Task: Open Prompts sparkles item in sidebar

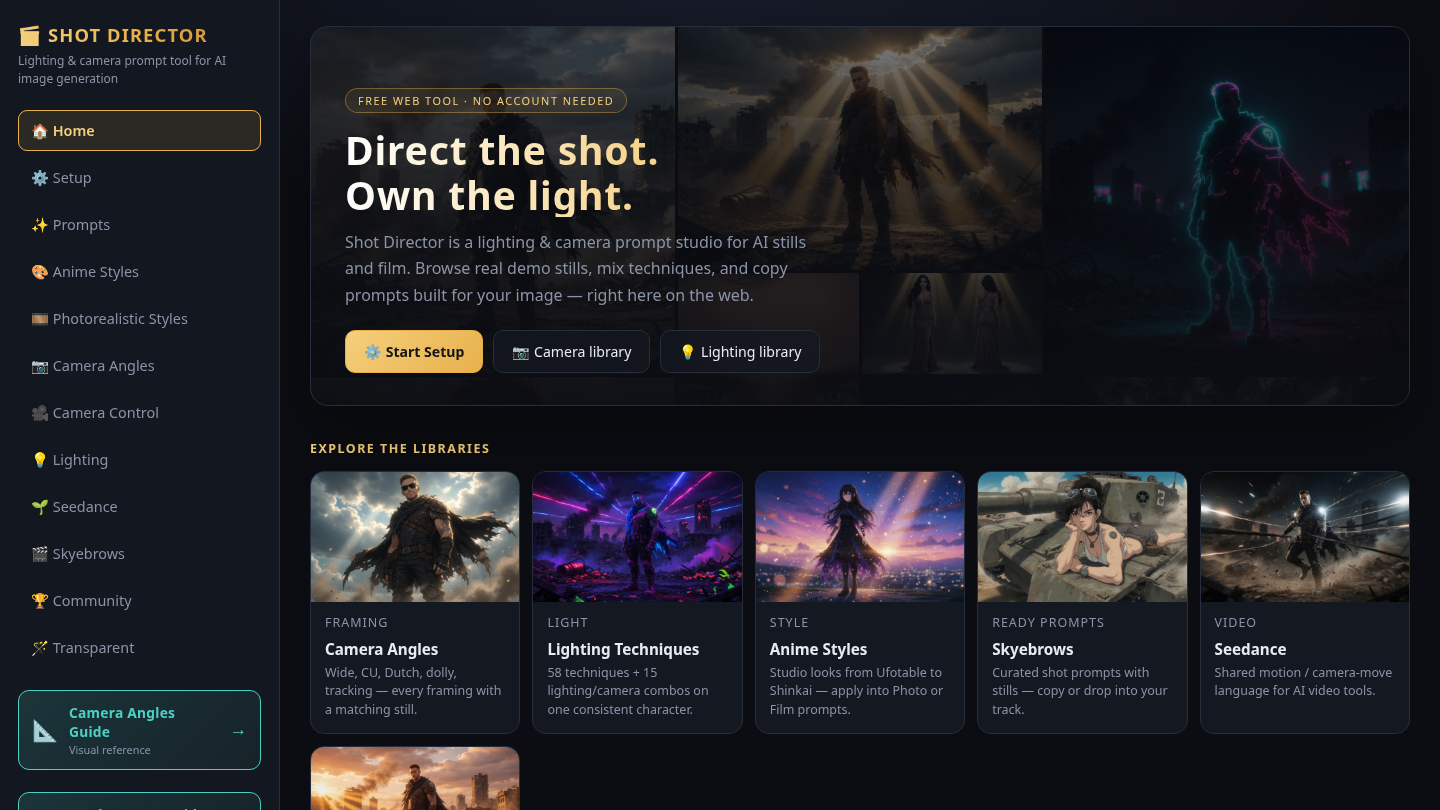Action: (x=139, y=225)
